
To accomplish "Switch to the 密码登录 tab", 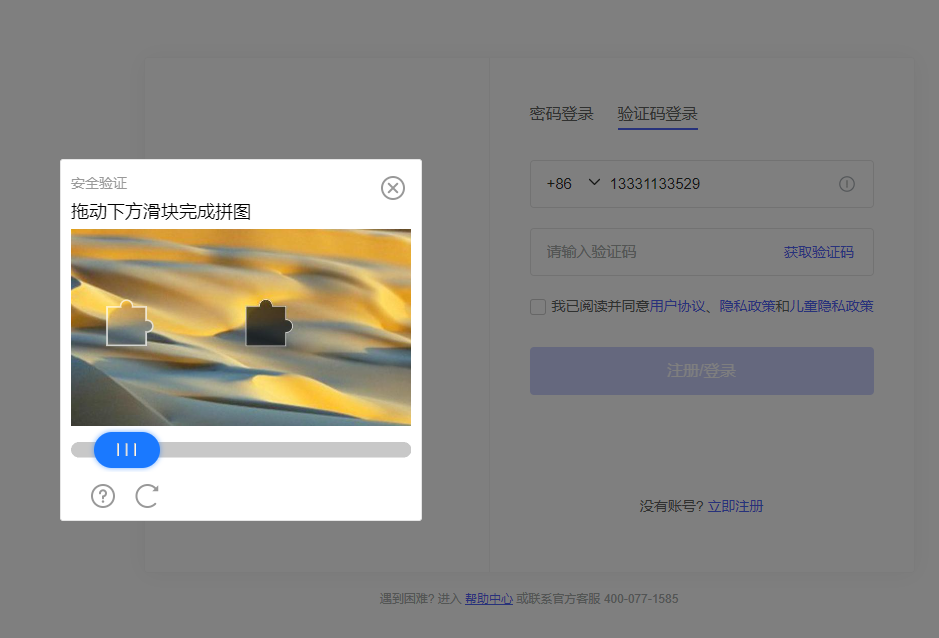I will click(x=561, y=114).
